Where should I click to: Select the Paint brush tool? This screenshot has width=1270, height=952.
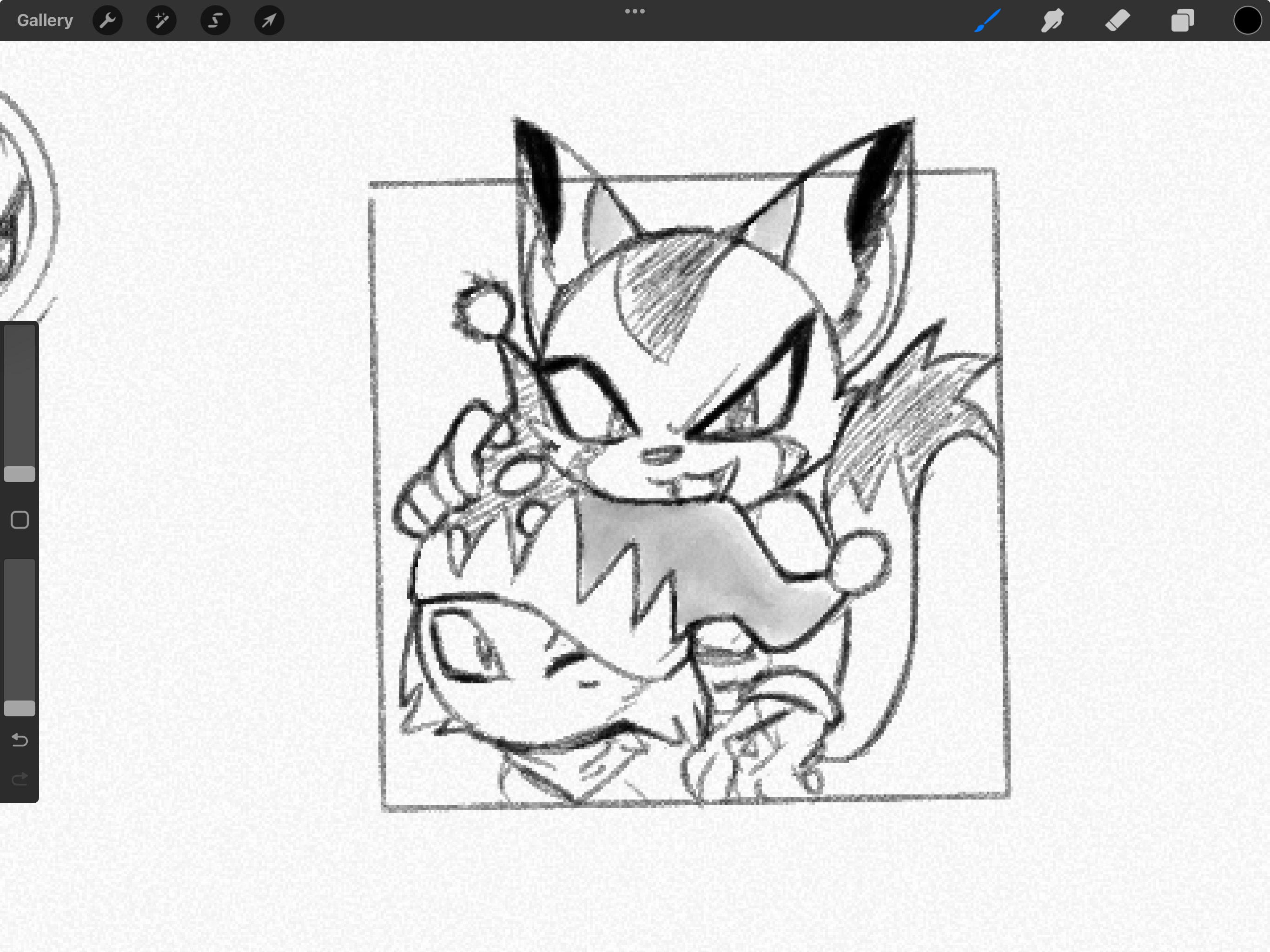click(987, 20)
